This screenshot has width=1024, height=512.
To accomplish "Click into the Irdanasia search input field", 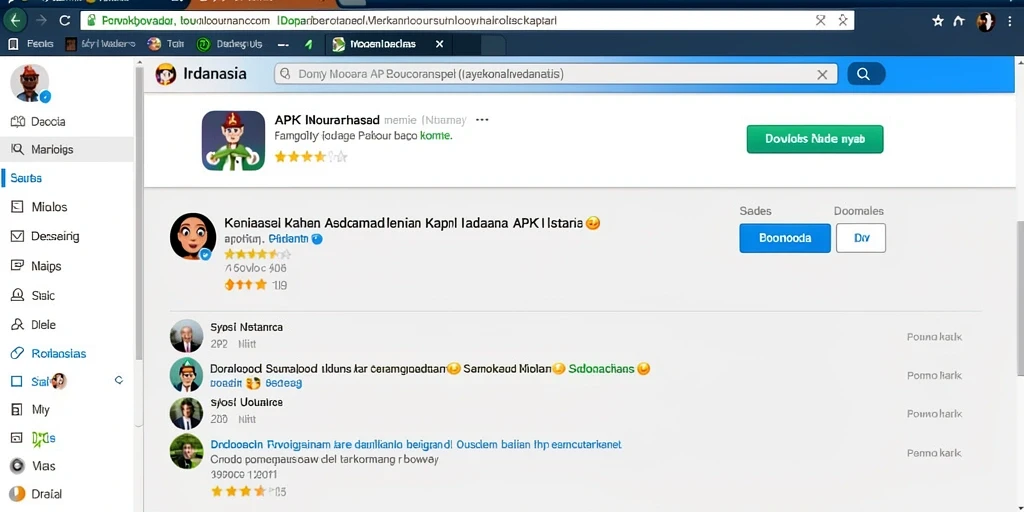I will [x=555, y=74].
